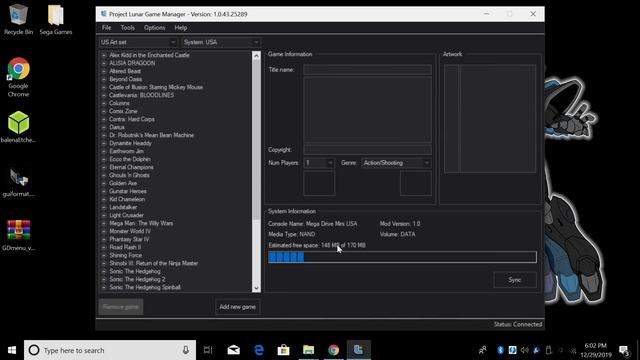Screen dimensions: 640x360
Task: Select Sonic The Hedgehog Spinball
Action: (x=145, y=287)
